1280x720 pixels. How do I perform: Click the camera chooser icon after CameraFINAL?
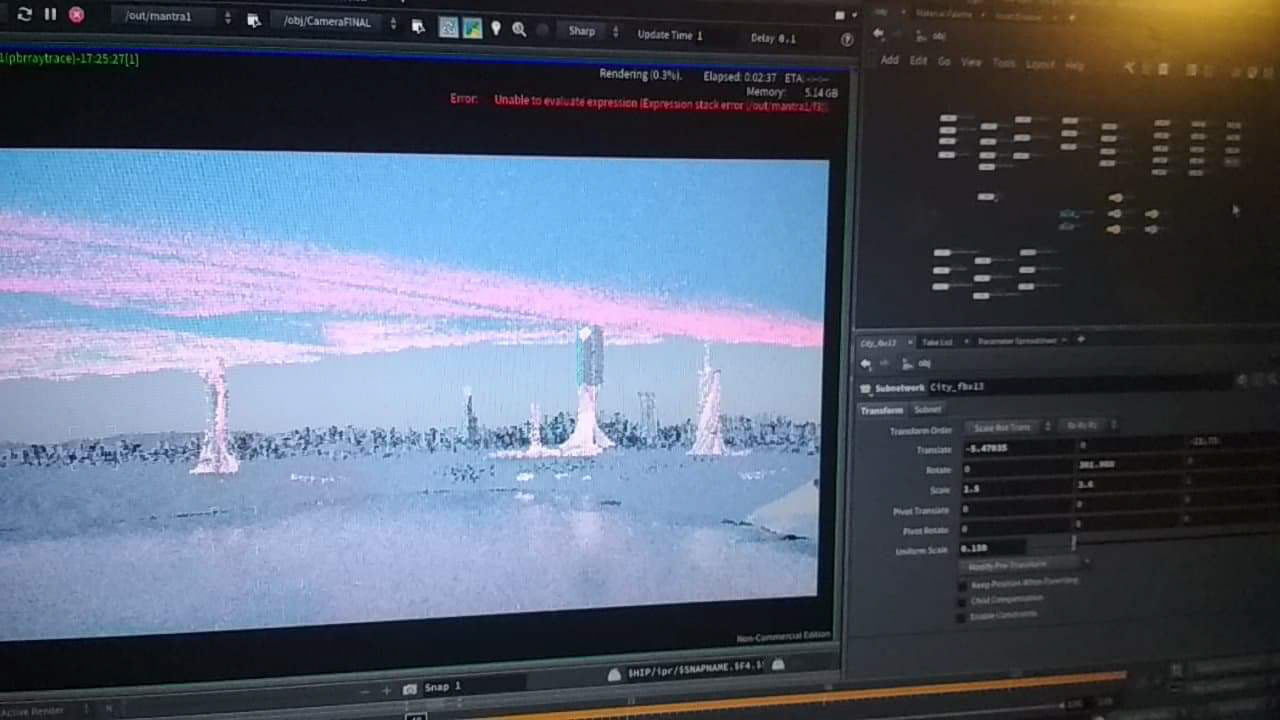click(x=418, y=26)
